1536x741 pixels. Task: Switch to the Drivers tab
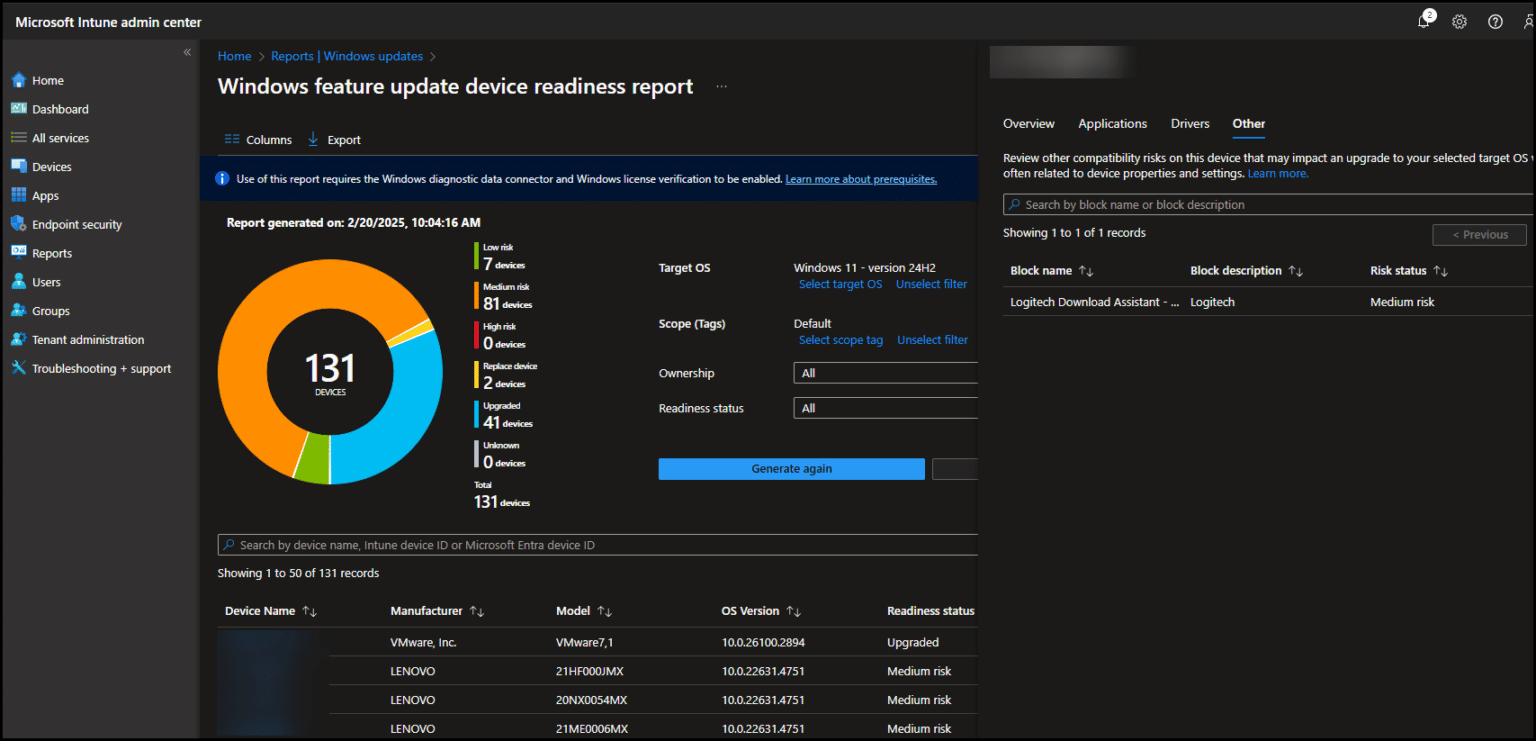point(1189,123)
